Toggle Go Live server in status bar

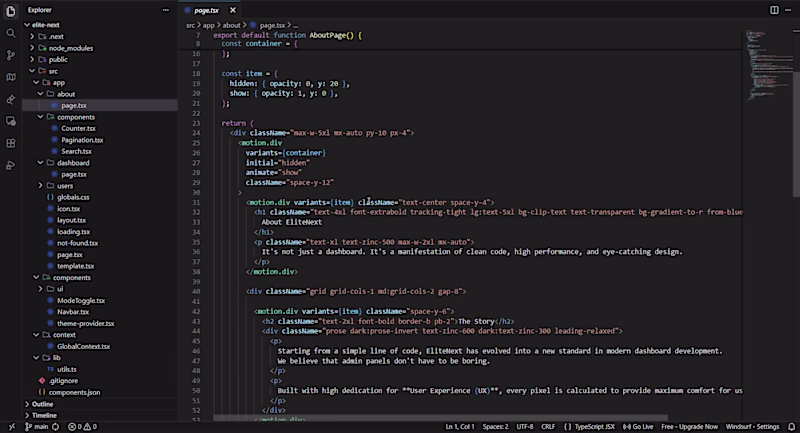click(x=638, y=427)
